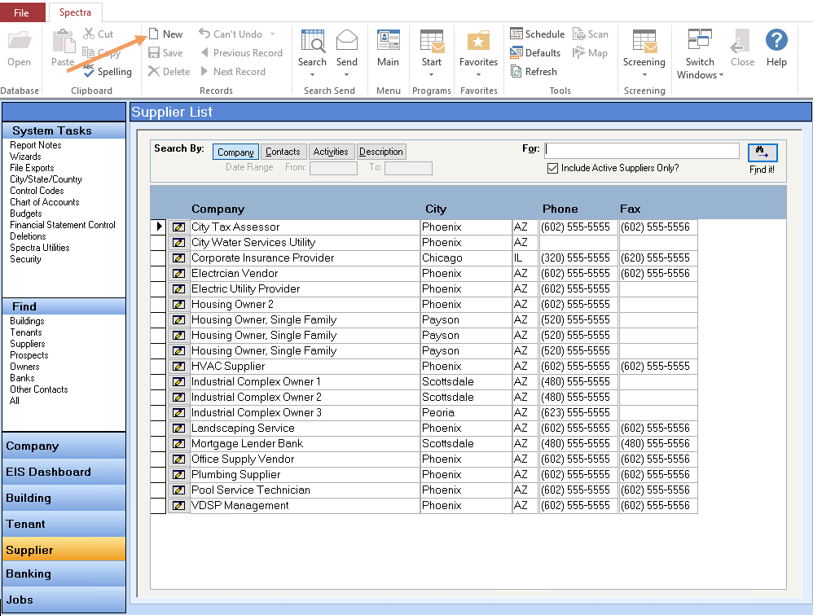Click the Delete record icon
The height and width of the screenshot is (616, 815).
[x=153, y=71]
